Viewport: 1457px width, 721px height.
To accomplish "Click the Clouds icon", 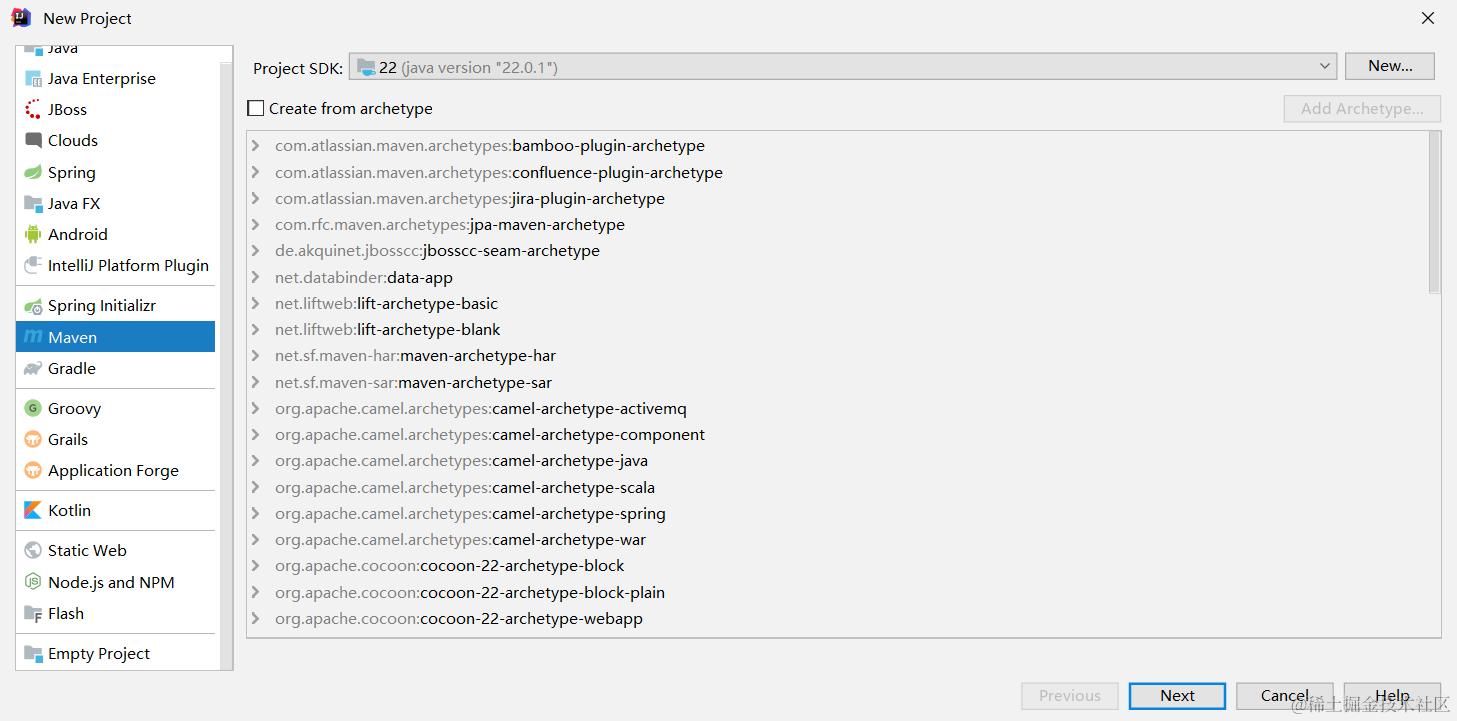I will (x=33, y=141).
